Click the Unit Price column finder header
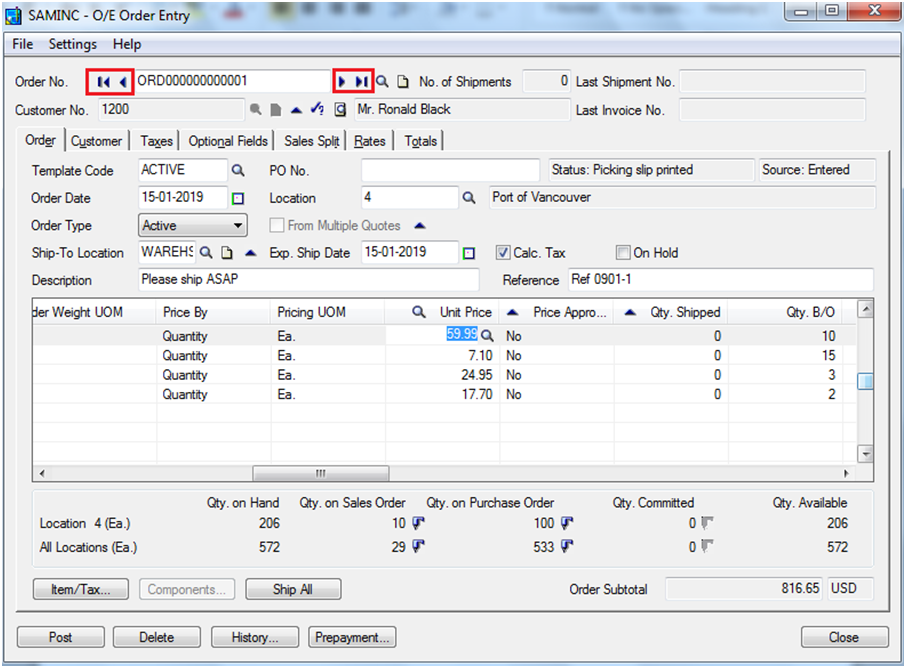The image size is (906, 667). [x=419, y=312]
